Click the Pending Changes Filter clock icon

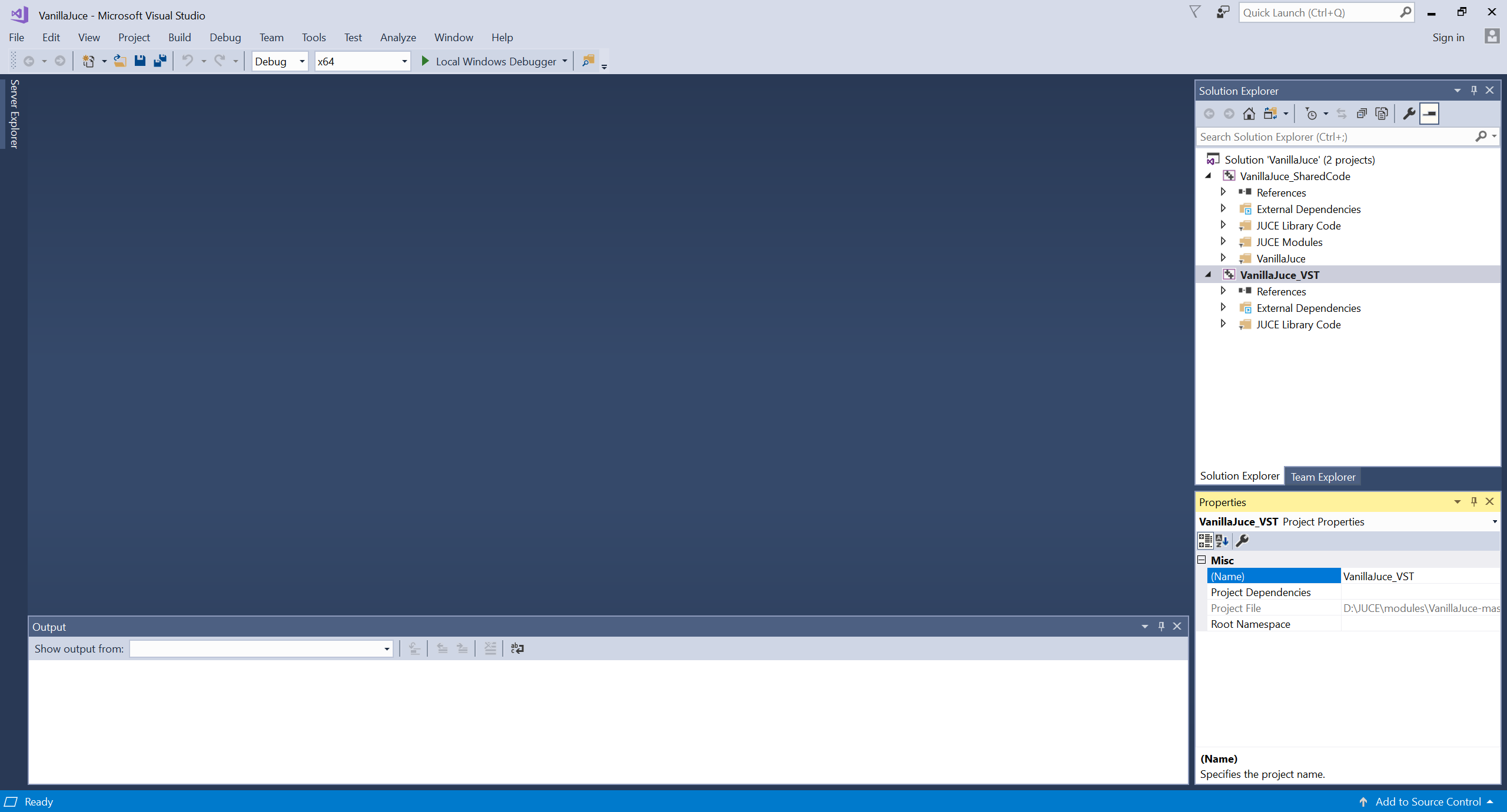click(1311, 114)
